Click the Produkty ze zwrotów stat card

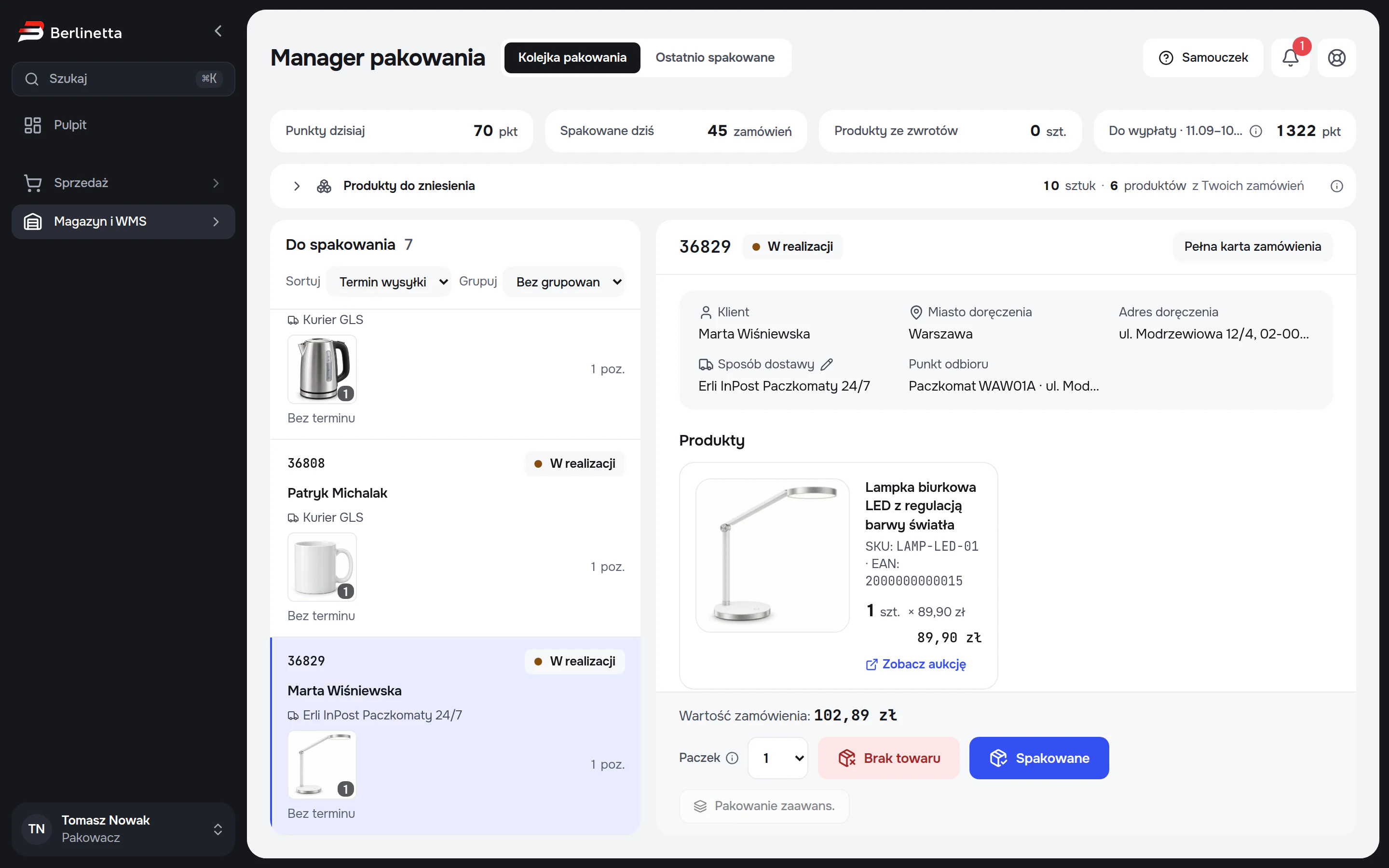click(950, 132)
